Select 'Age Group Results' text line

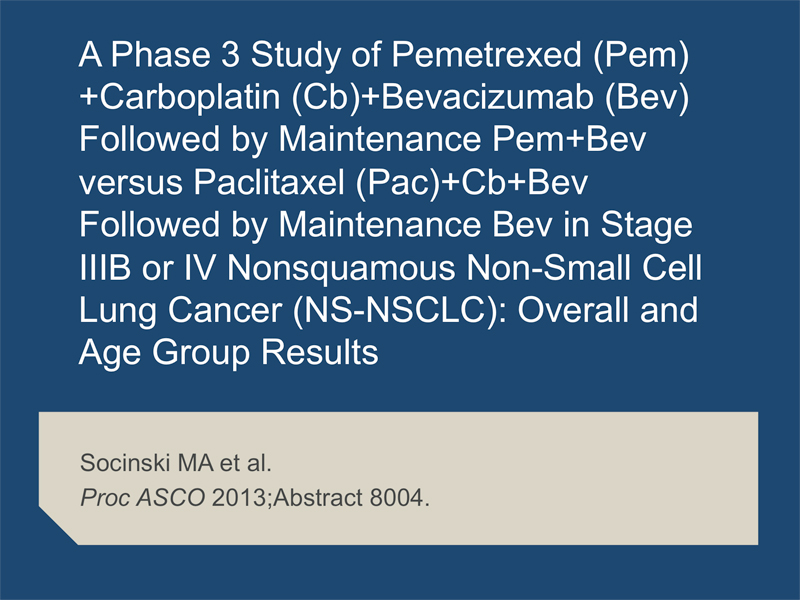pyautogui.click(x=229, y=353)
